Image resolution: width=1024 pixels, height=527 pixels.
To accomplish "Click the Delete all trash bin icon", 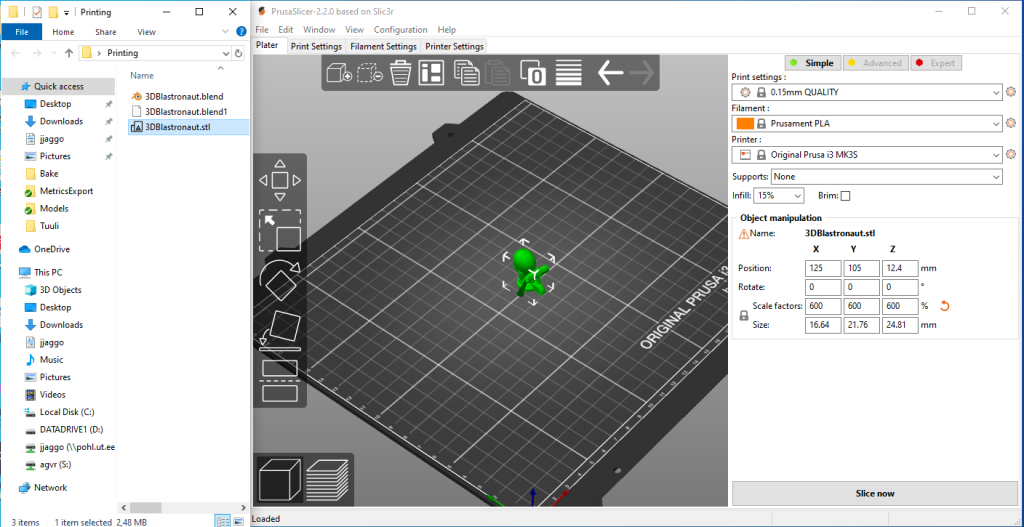I will (400, 72).
